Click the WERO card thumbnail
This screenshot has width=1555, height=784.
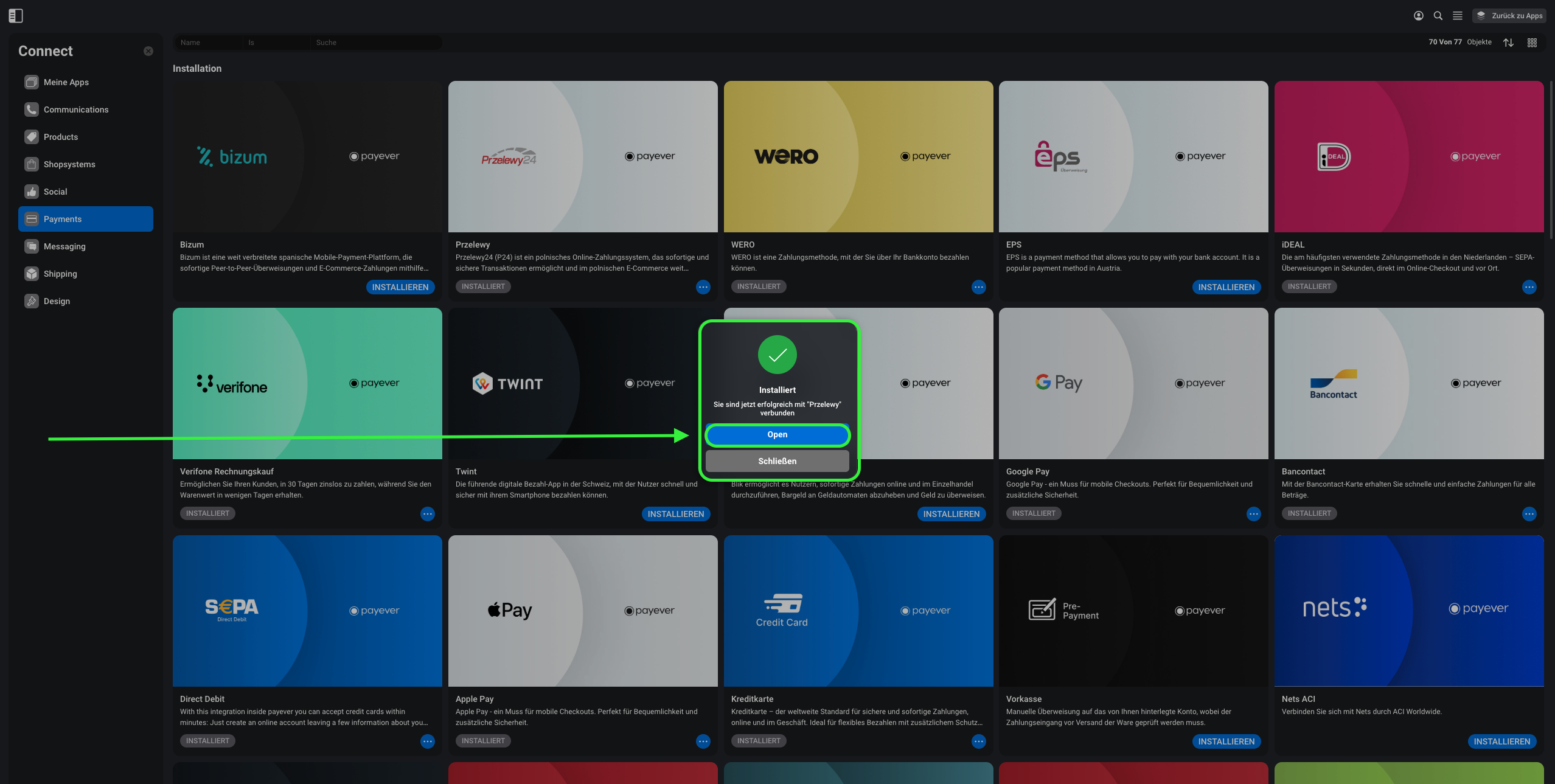point(858,156)
